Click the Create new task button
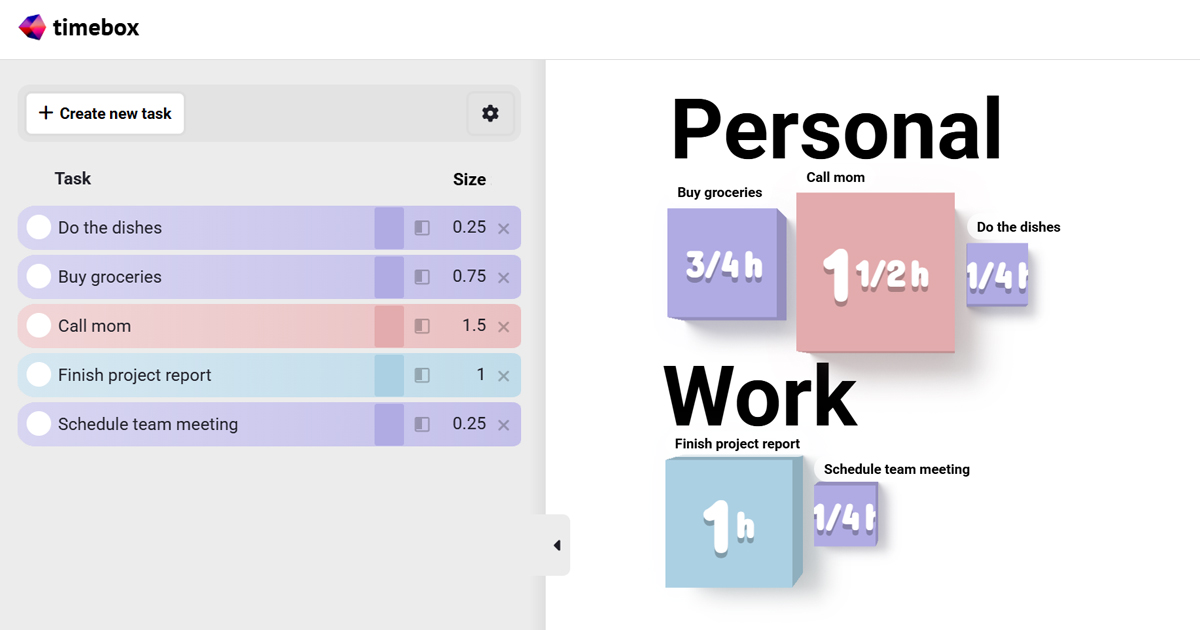Viewport: 1200px width, 630px height. [x=103, y=113]
